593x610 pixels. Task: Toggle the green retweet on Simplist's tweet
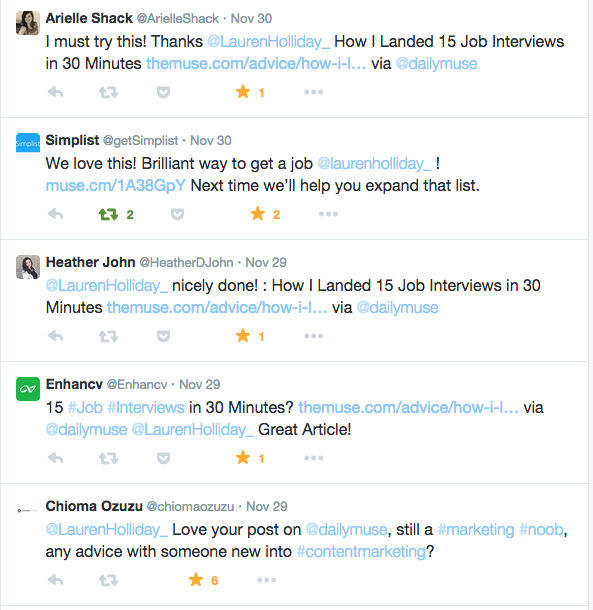point(108,214)
